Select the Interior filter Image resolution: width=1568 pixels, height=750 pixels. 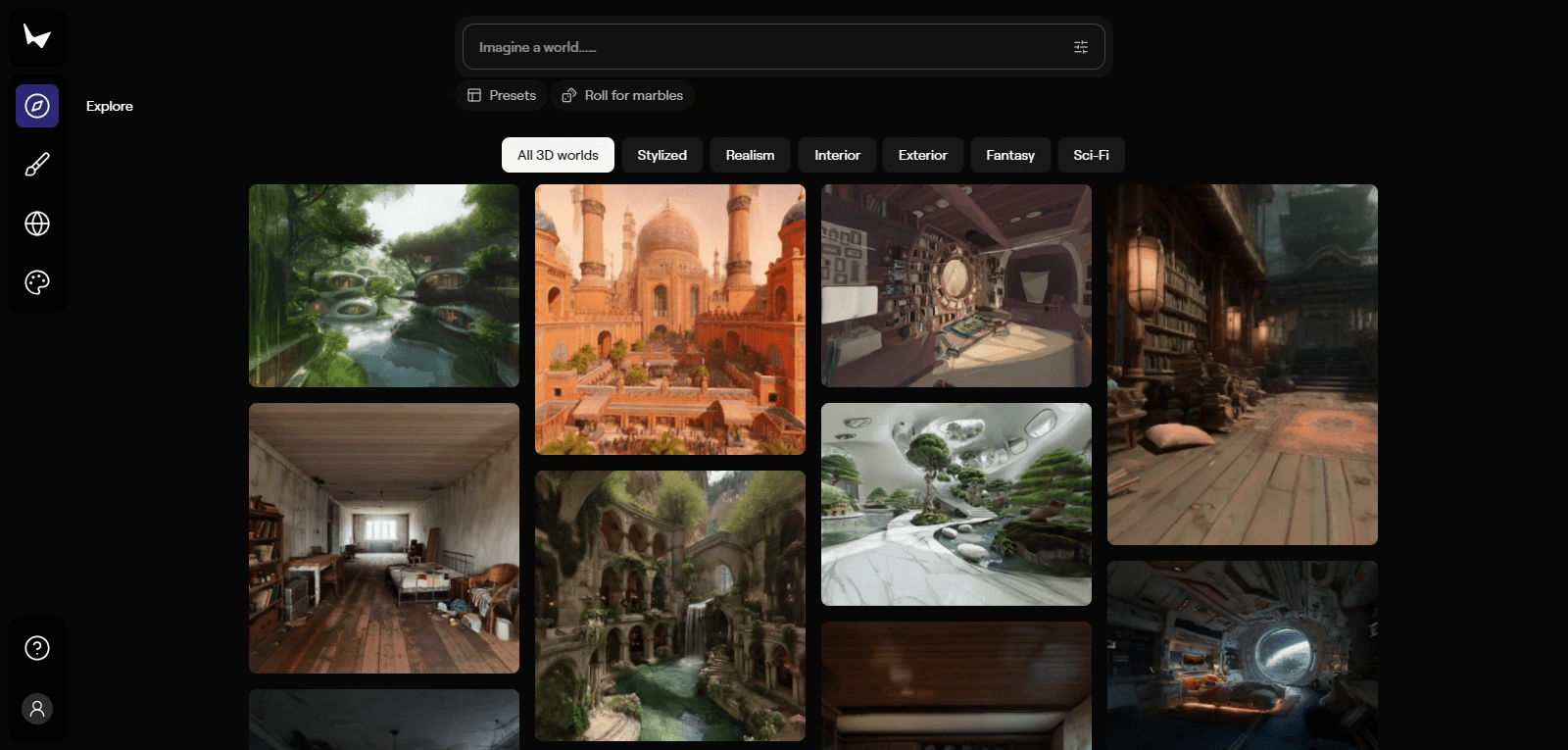(x=837, y=155)
